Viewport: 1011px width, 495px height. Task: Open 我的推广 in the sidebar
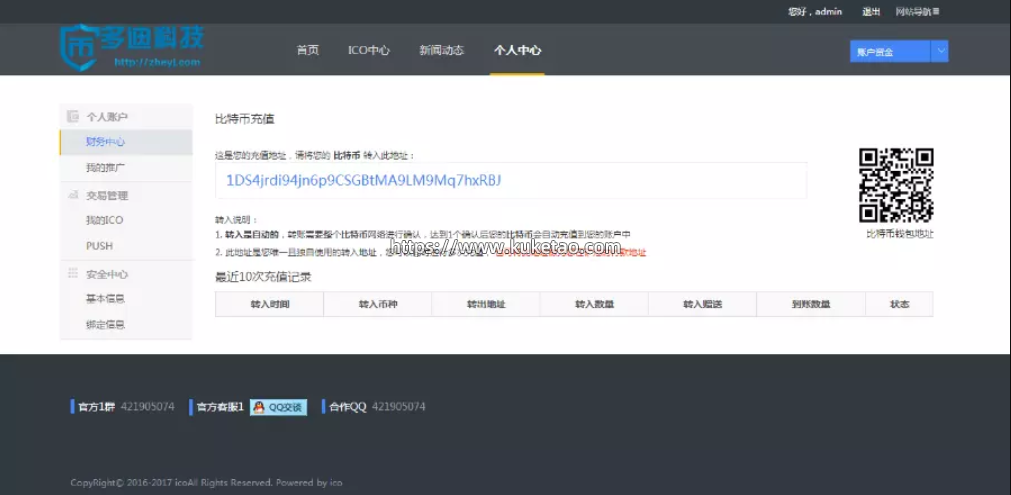[105, 168]
